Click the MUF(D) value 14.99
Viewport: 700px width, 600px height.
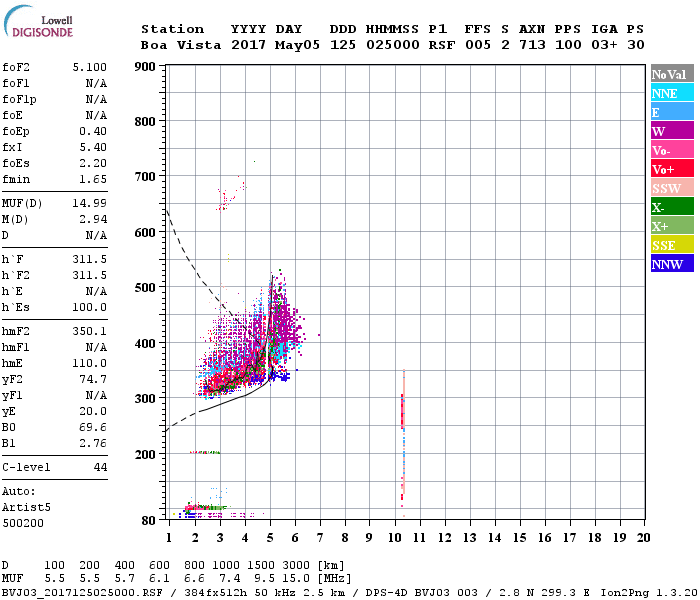90,204
